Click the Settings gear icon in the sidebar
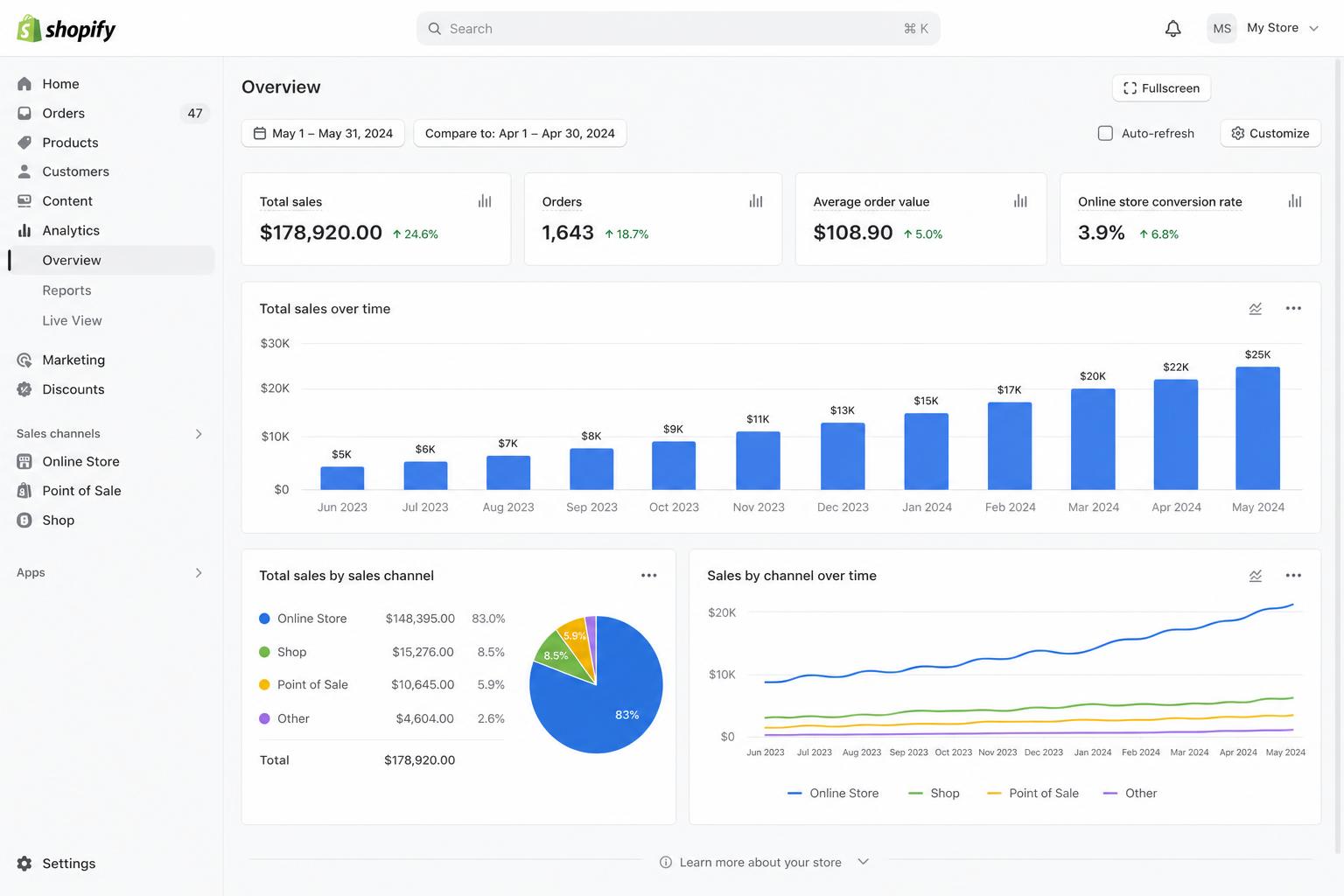Image resolution: width=1344 pixels, height=896 pixels. click(x=24, y=864)
